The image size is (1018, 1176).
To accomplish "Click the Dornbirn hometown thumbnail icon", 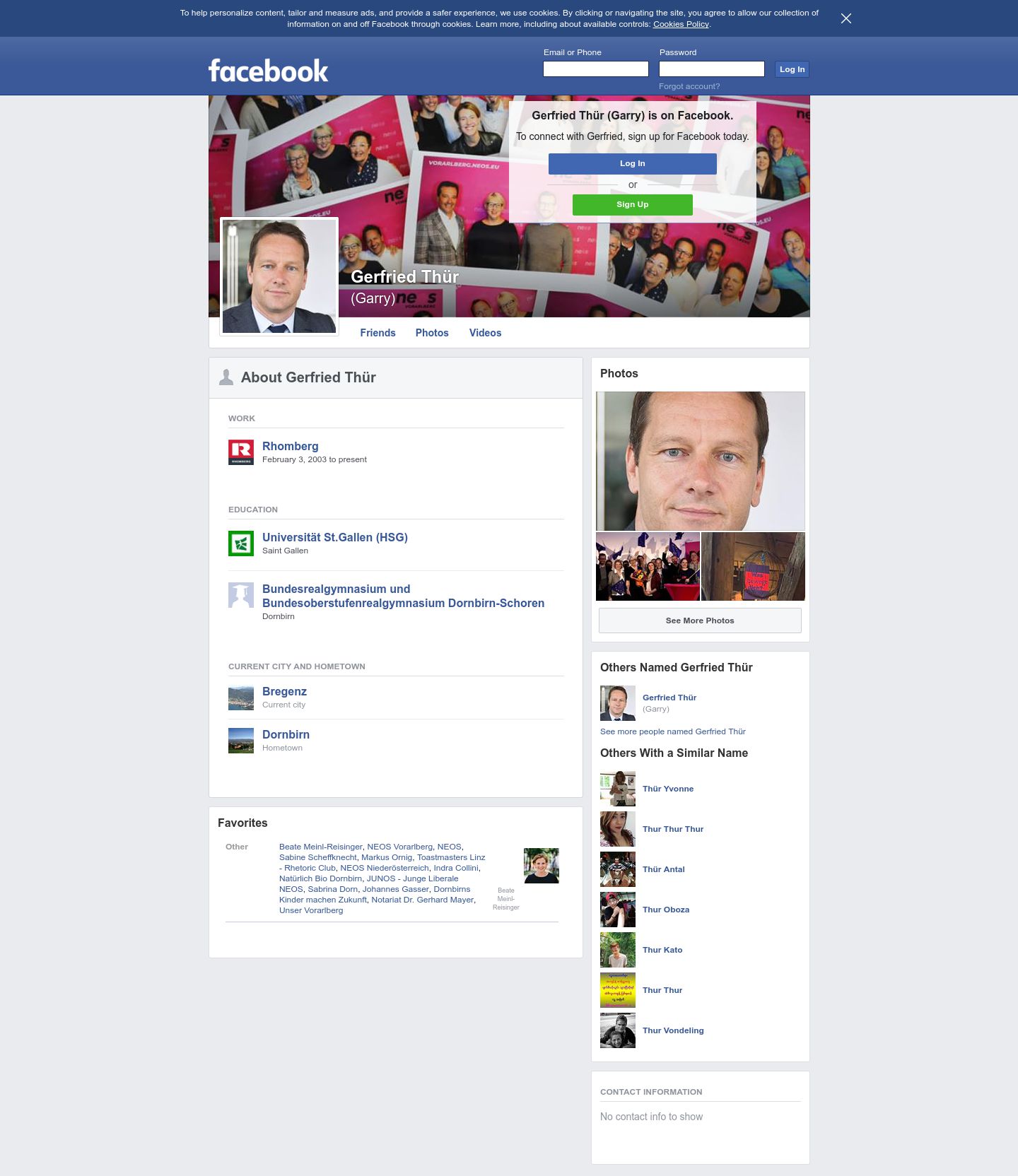I will [241, 741].
